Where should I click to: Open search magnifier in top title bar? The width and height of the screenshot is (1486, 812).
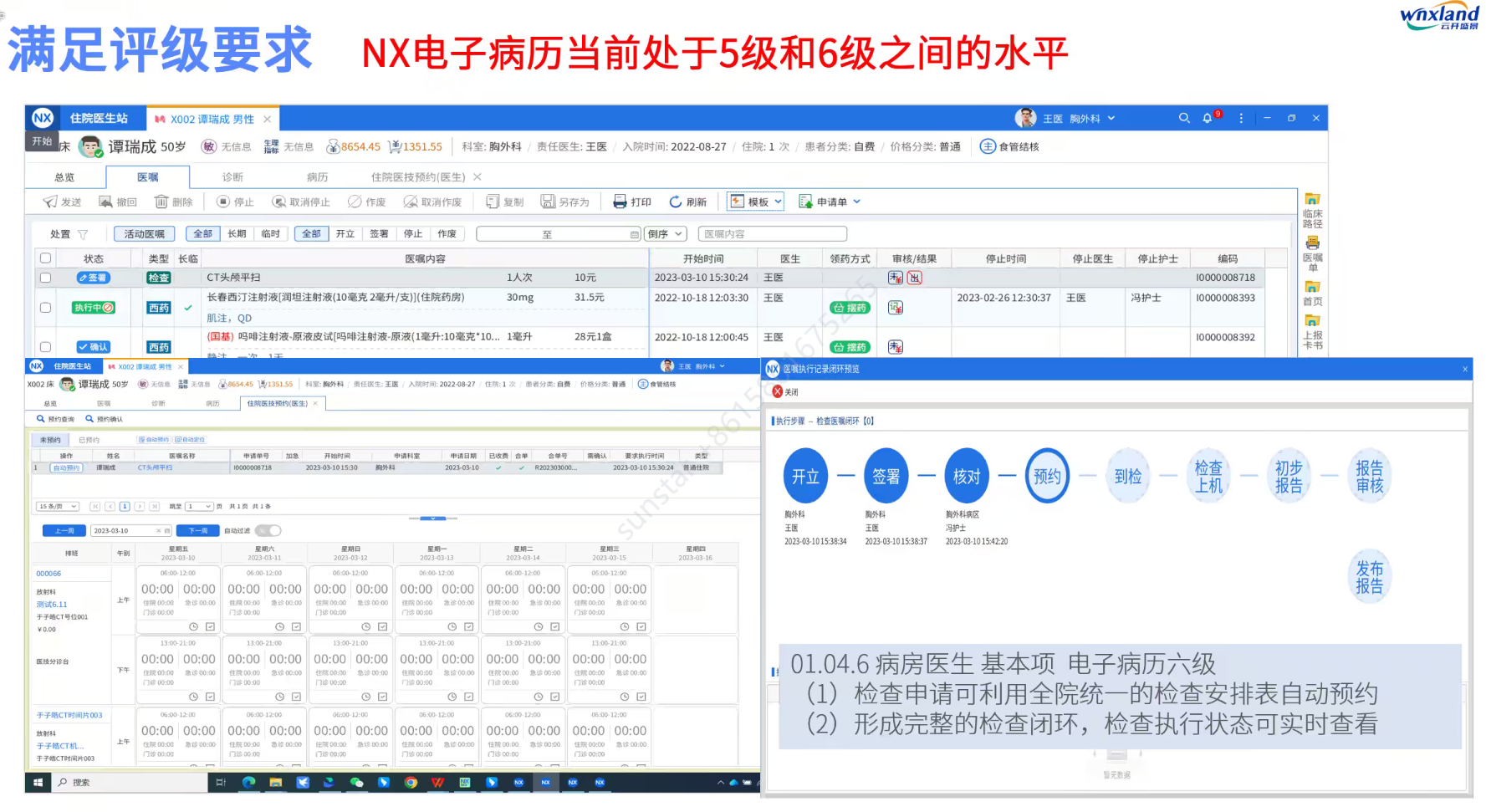[x=1184, y=118]
